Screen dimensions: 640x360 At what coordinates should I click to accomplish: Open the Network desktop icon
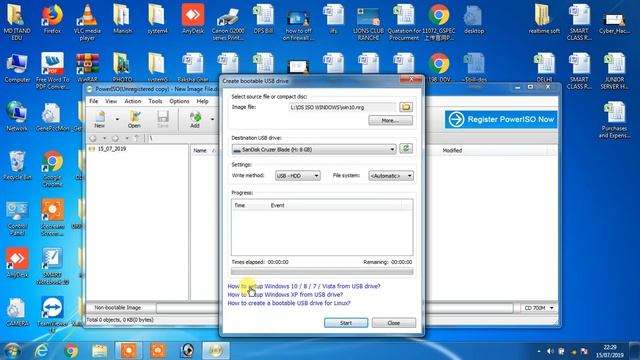tap(17, 116)
